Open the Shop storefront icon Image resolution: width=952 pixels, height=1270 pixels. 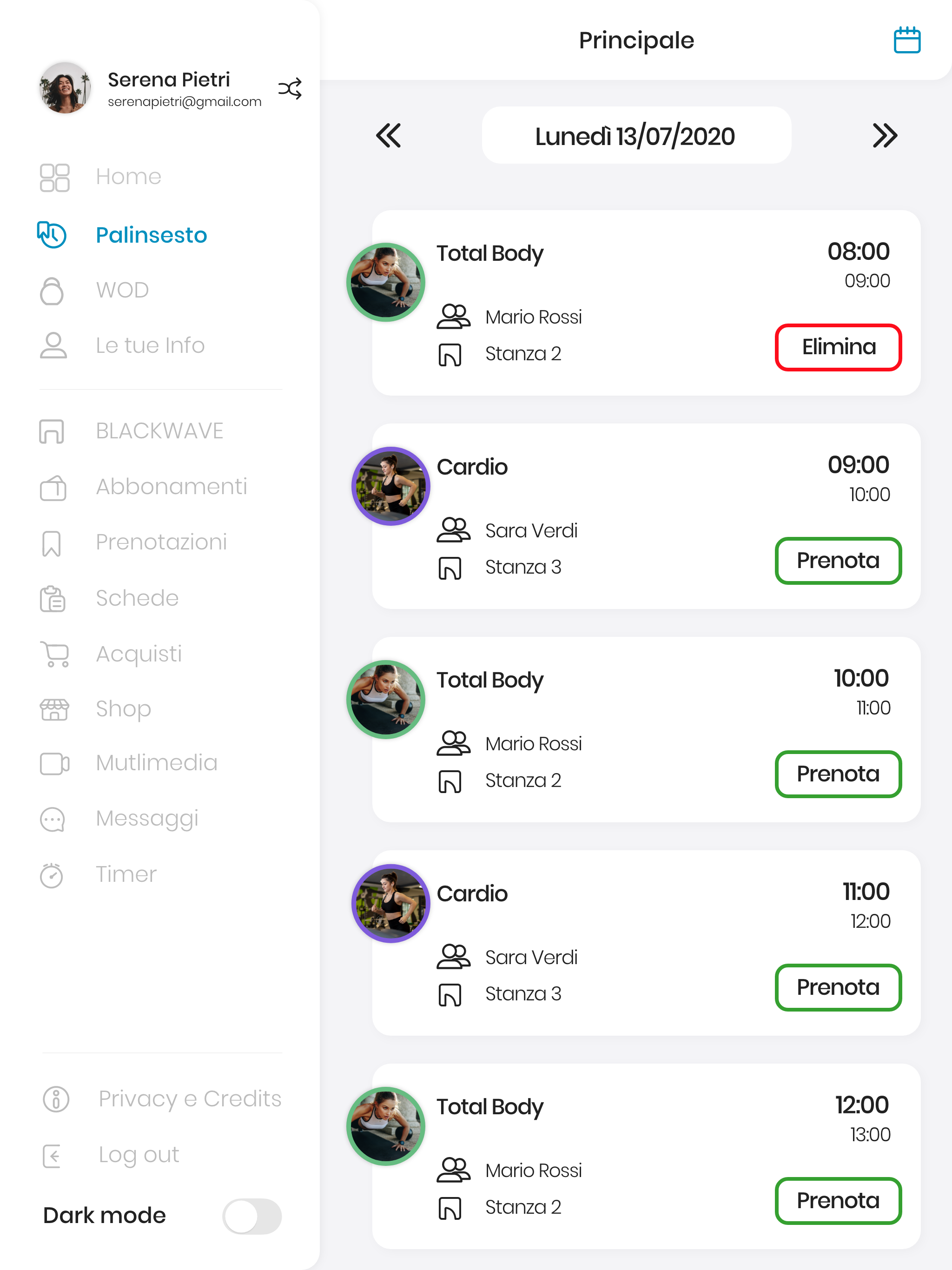point(54,709)
